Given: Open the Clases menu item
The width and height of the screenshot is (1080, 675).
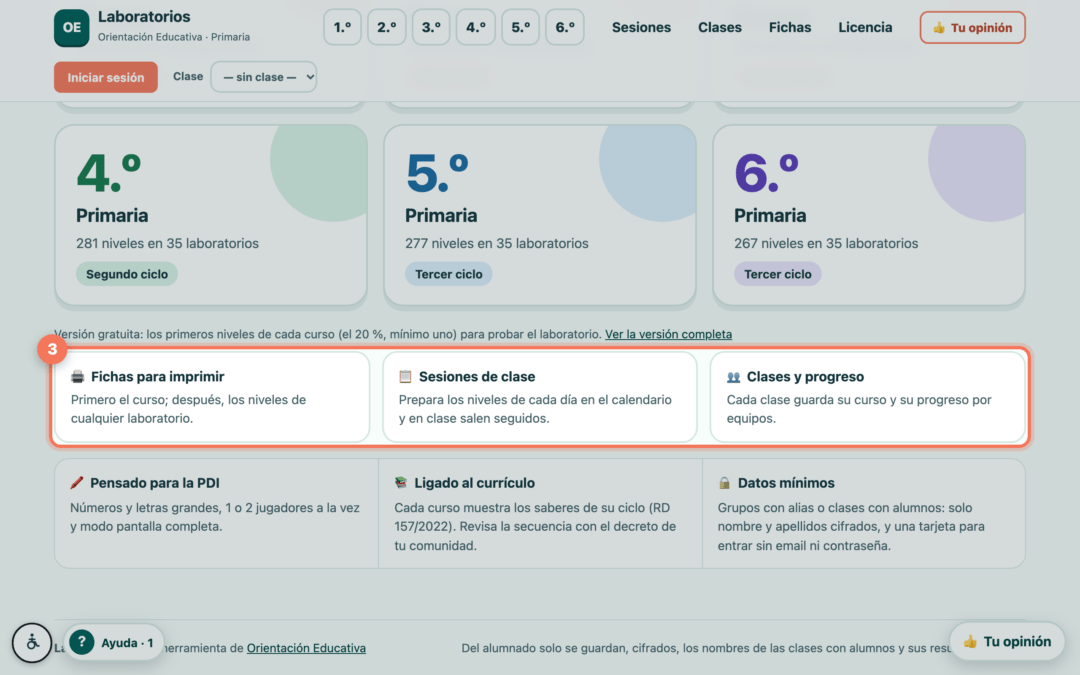Looking at the screenshot, I should pyautogui.click(x=720, y=28).
